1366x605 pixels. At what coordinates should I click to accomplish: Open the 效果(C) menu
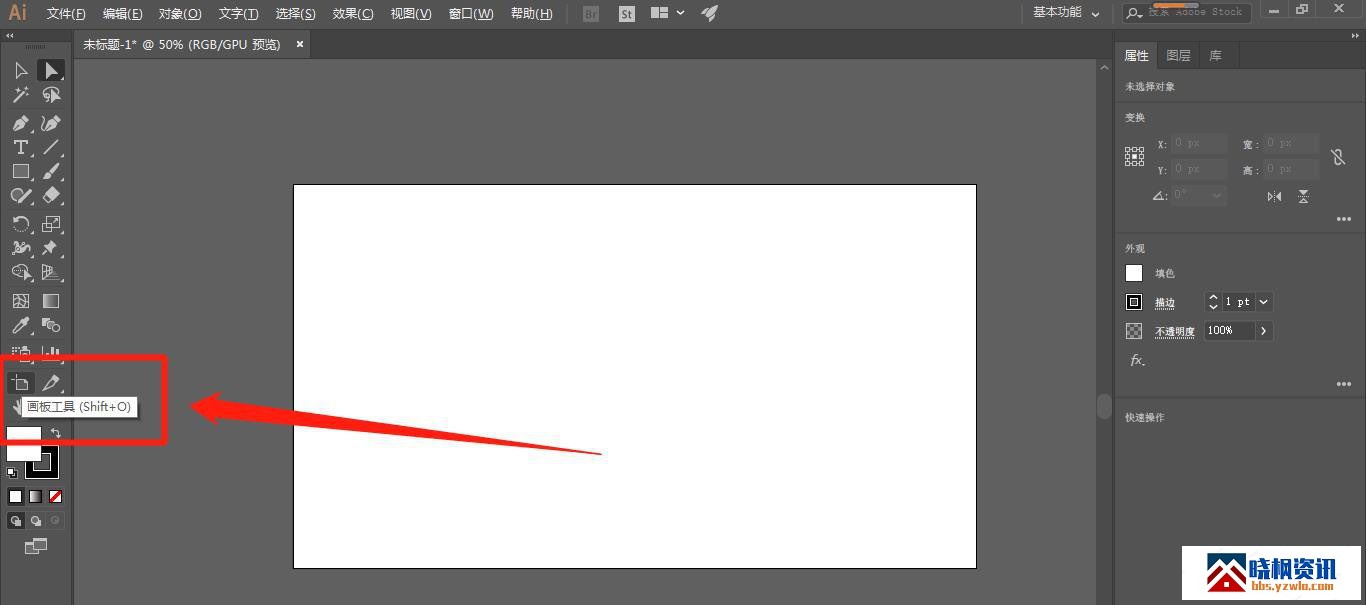[353, 14]
